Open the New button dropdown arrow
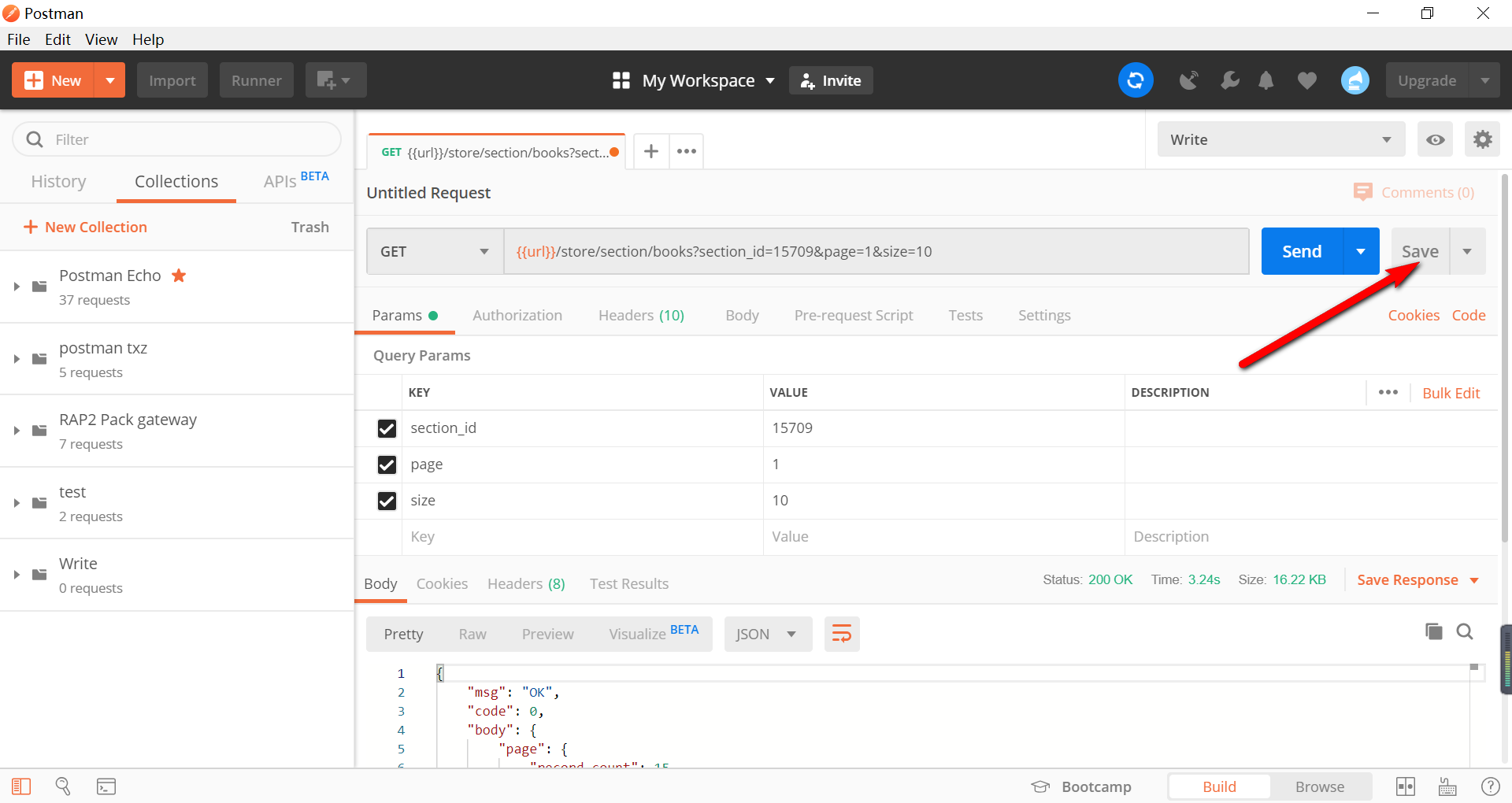 tap(110, 80)
